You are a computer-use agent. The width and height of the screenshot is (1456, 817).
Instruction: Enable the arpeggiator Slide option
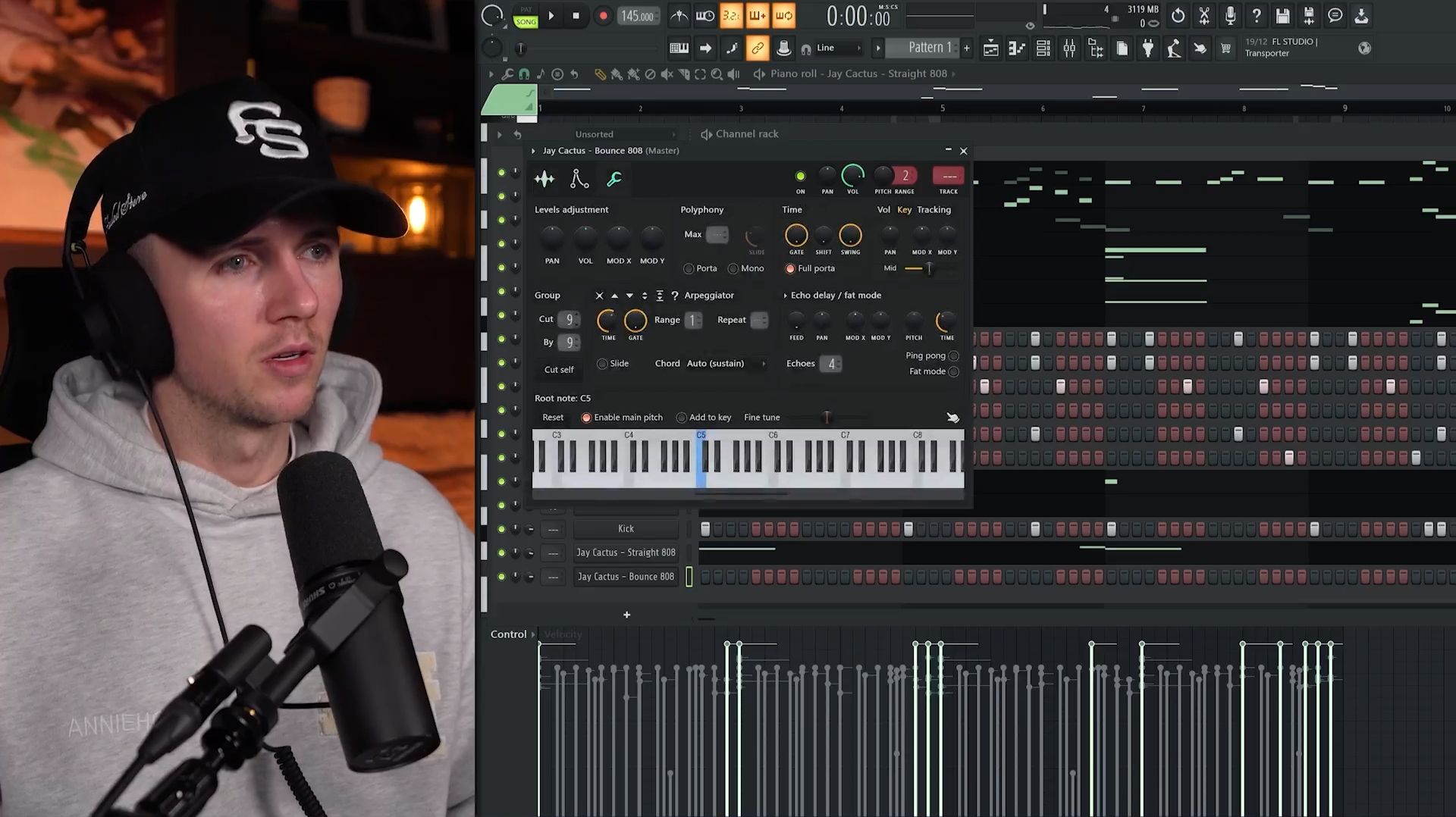[x=613, y=364]
